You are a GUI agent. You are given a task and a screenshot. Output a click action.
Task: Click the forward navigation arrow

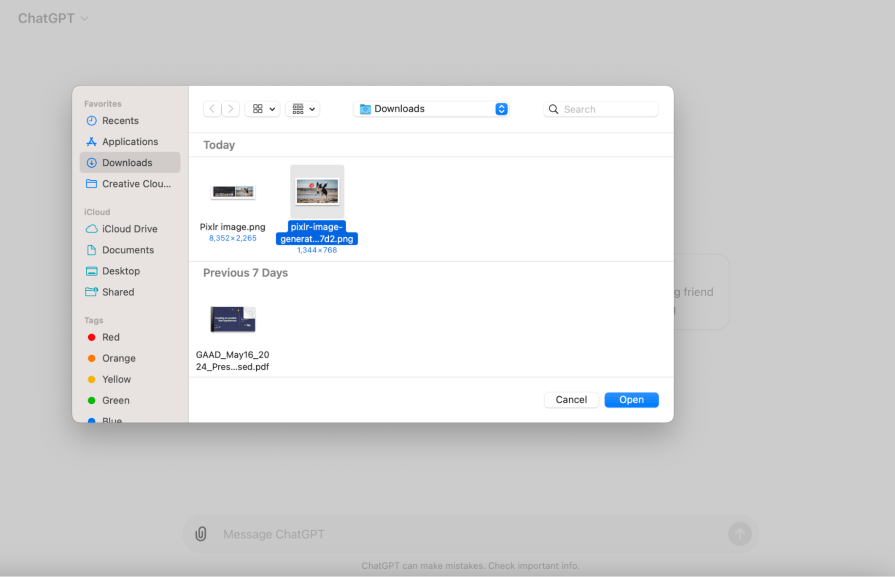click(x=230, y=108)
